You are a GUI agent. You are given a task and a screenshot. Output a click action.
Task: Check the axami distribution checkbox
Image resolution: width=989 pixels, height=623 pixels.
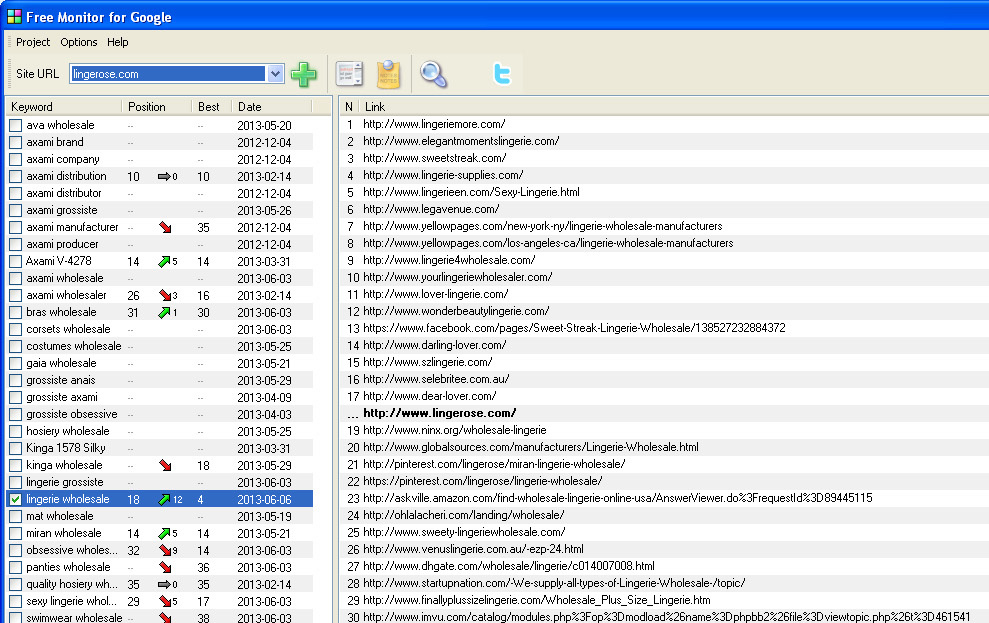(x=16, y=177)
